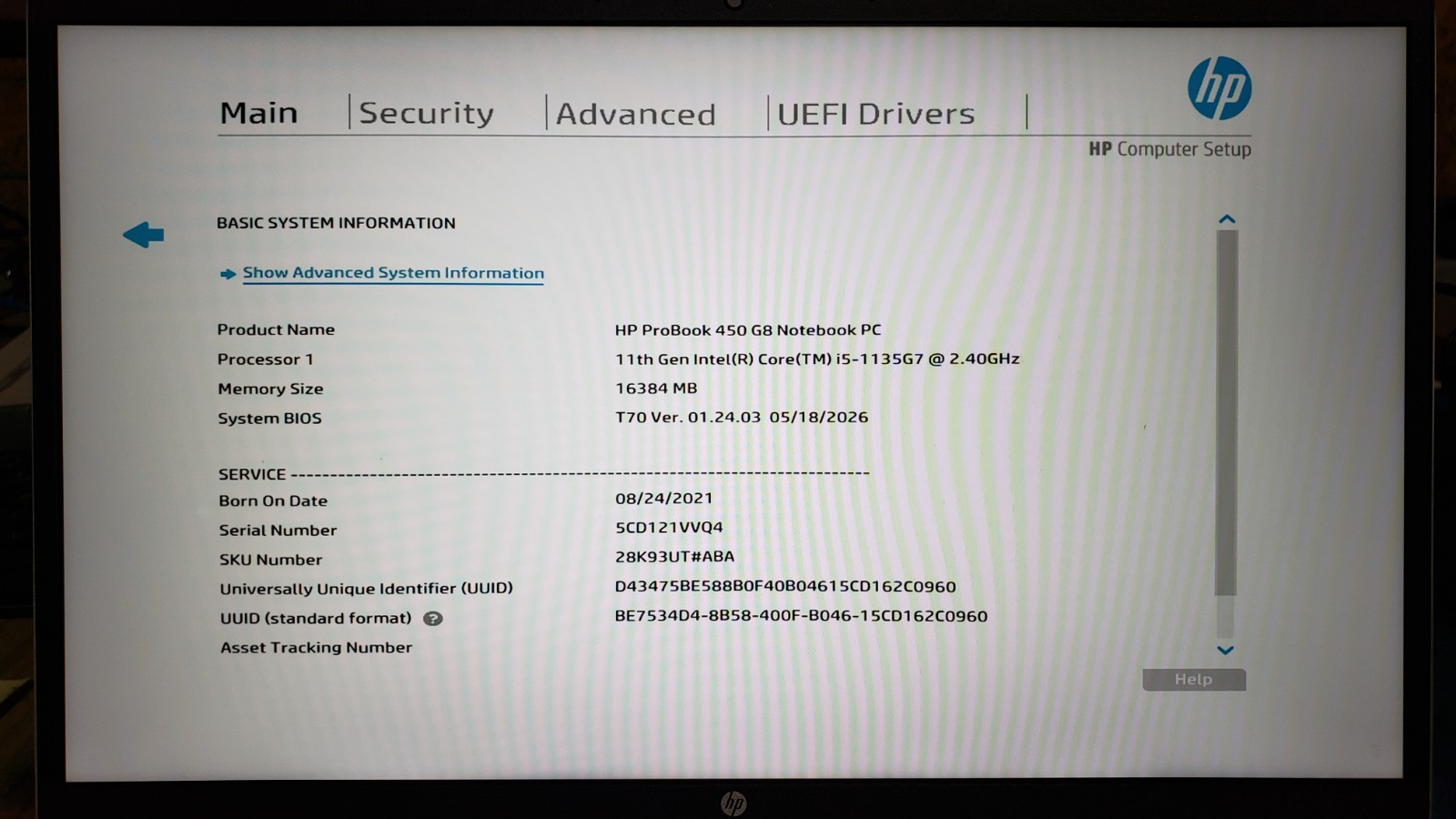Click the blue back arrow icon

point(144,235)
